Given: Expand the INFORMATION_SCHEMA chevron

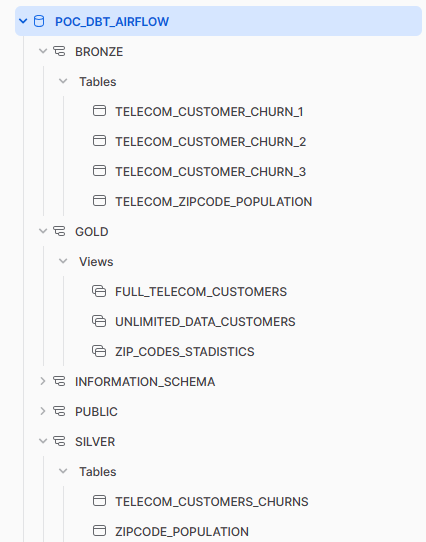Looking at the screenshot, I should (x=43, y=381).
